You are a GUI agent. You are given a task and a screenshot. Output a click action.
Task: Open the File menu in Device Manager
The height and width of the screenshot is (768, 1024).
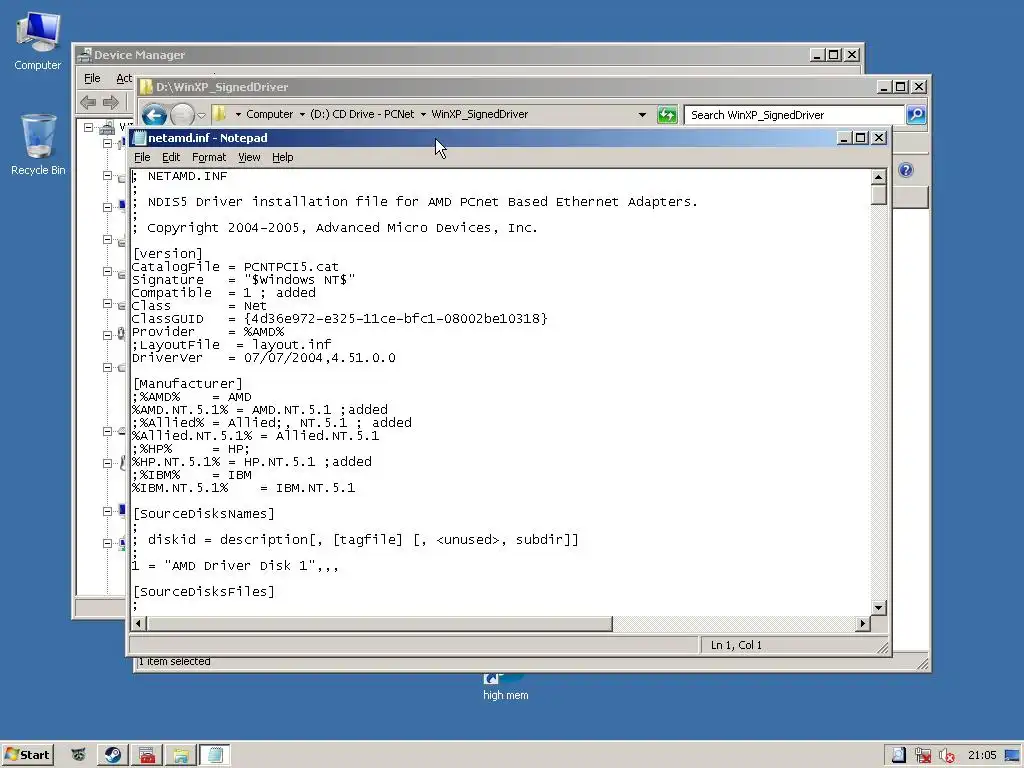point(92,78)
